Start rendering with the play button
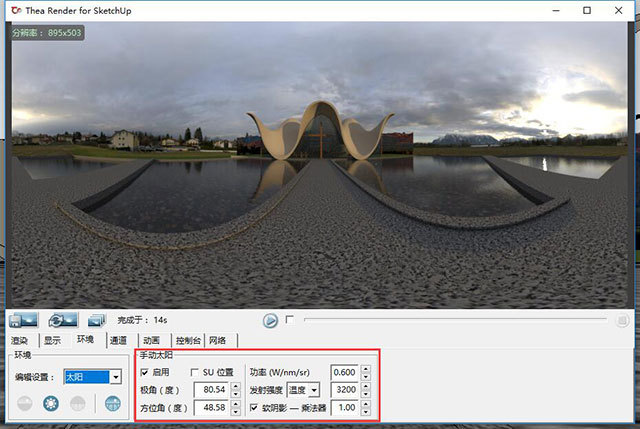This screenshot has height=429, width=640. 270,320
